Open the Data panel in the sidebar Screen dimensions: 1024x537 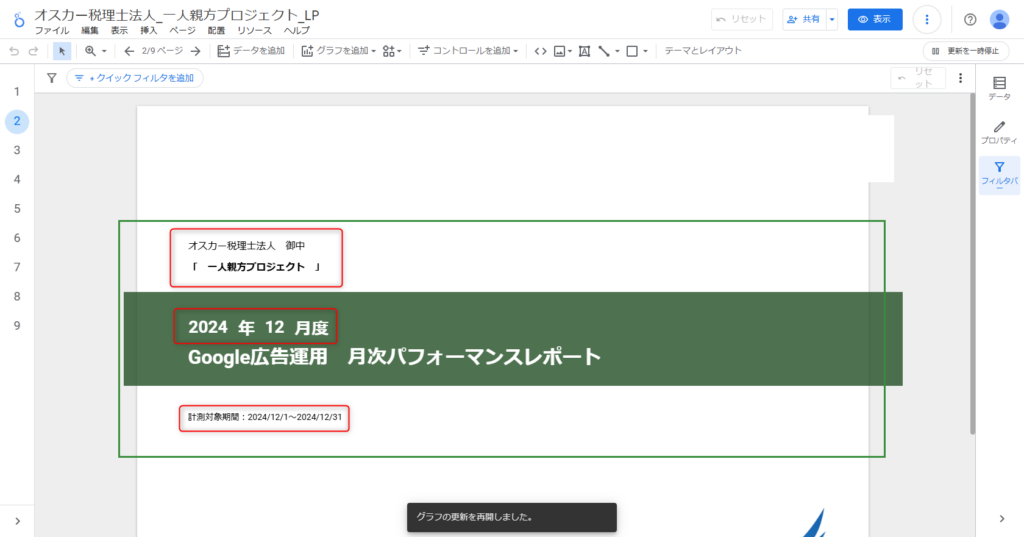pyautogui.click(x=998, y=88)
